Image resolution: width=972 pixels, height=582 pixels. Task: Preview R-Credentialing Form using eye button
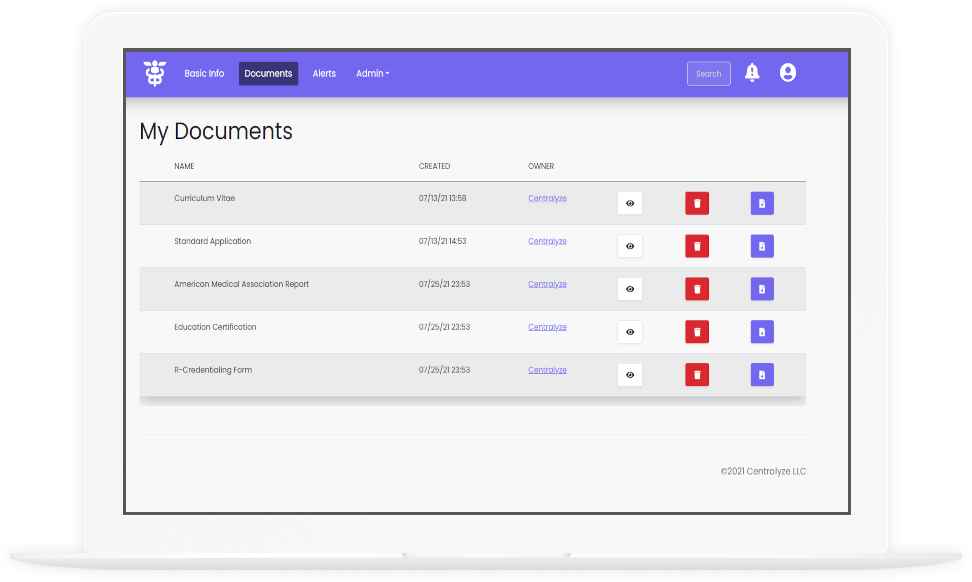[630, 375]
